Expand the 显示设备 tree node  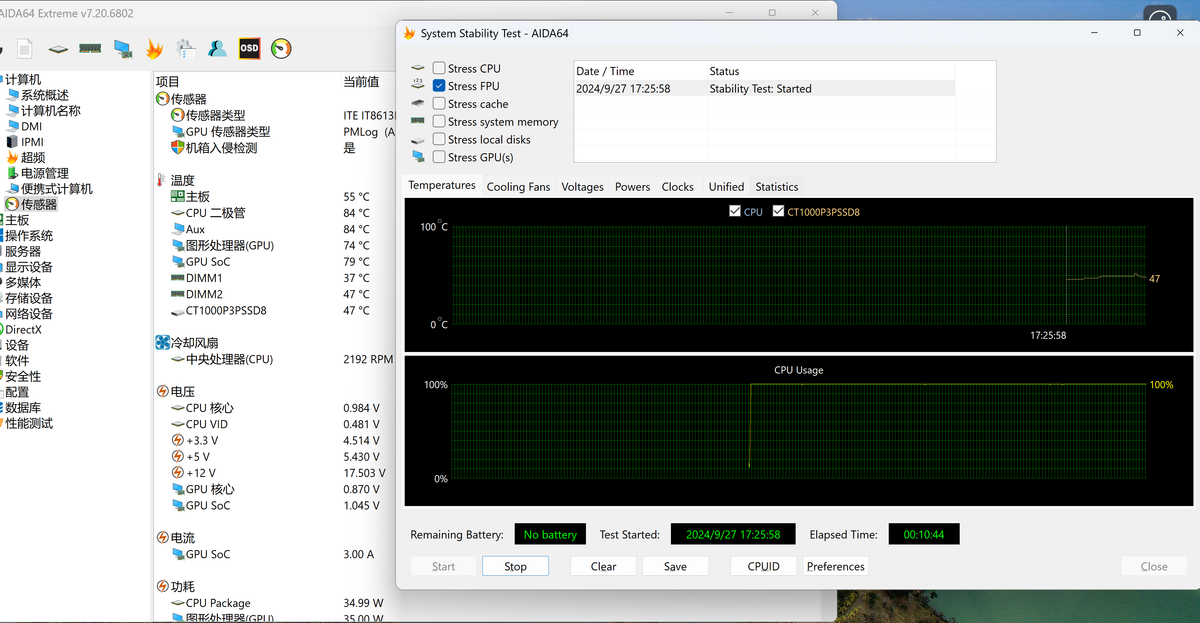click(x=29, y=267)
